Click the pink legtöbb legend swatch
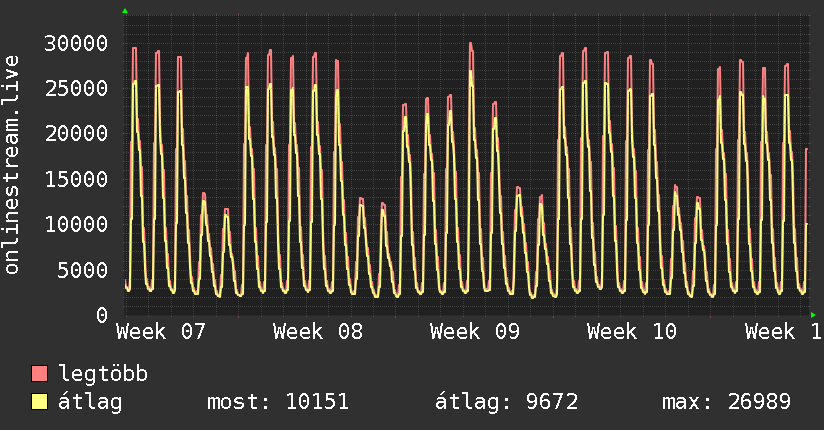The height and width of the screenshot is (430, 824). (x=39, y=374)
